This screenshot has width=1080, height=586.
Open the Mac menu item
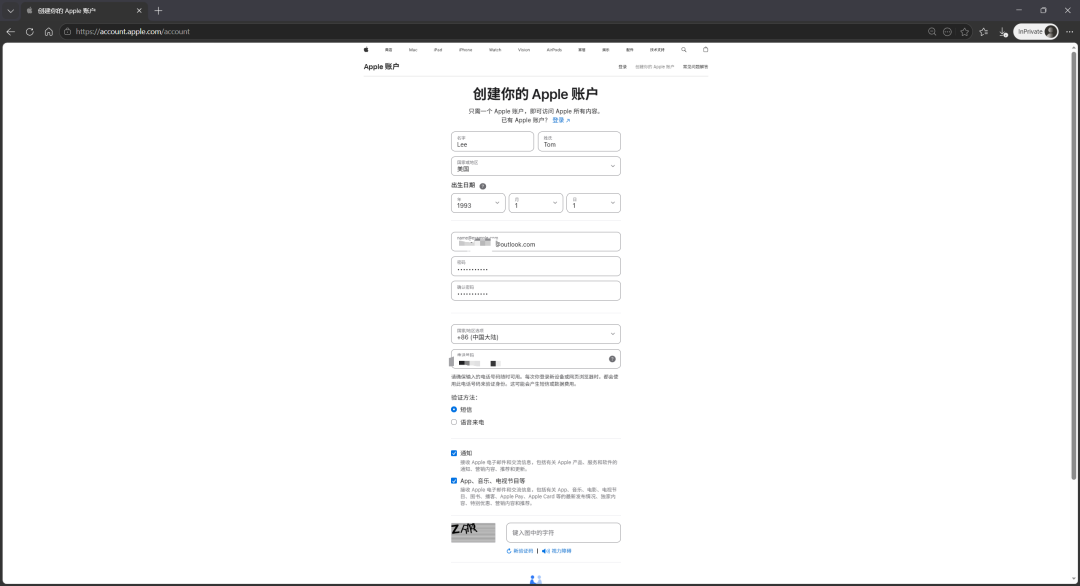coord(413,49)
